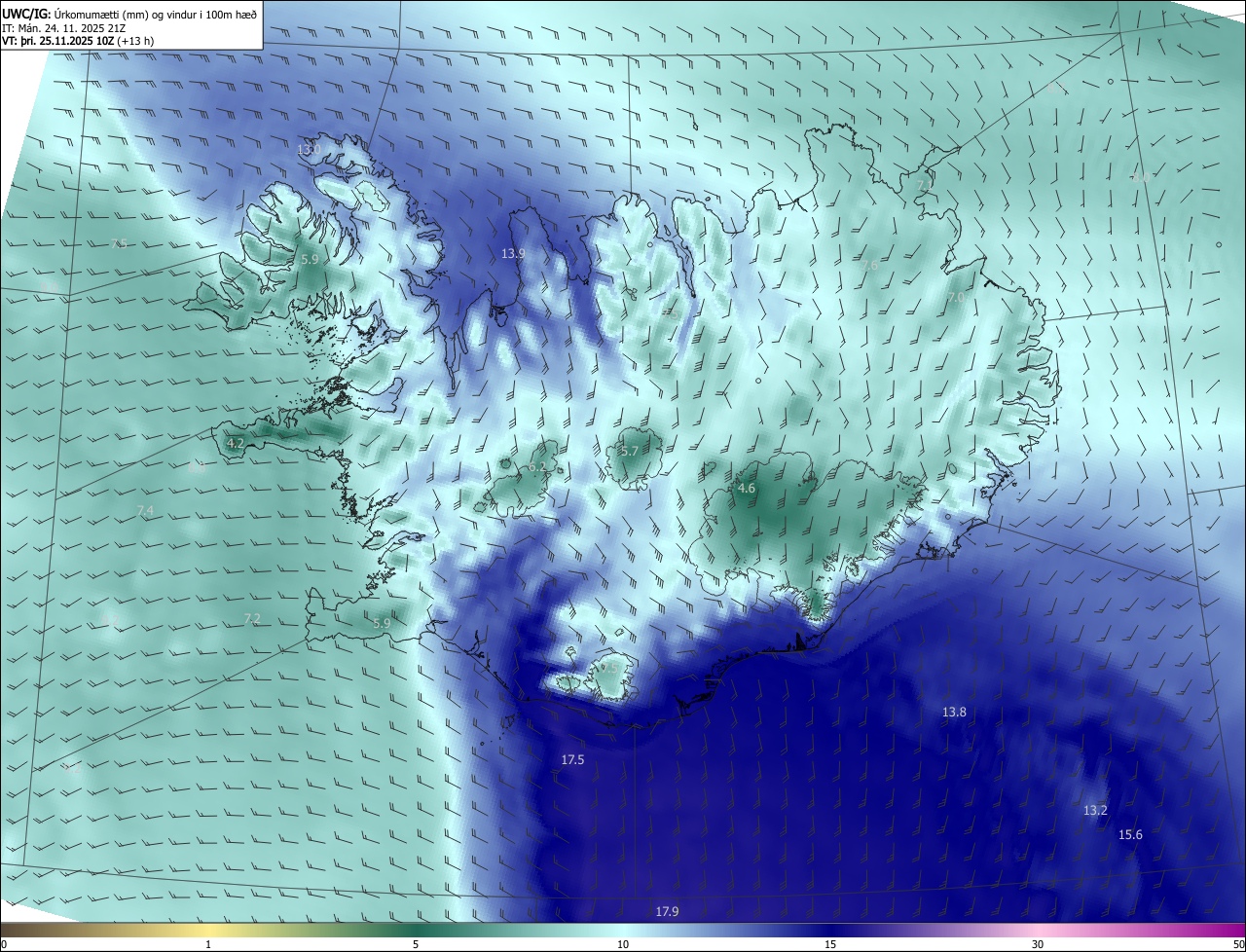This screenshot has width=1246, height=952.
Task: Click the legend tick label 50
Action: 1238,945
